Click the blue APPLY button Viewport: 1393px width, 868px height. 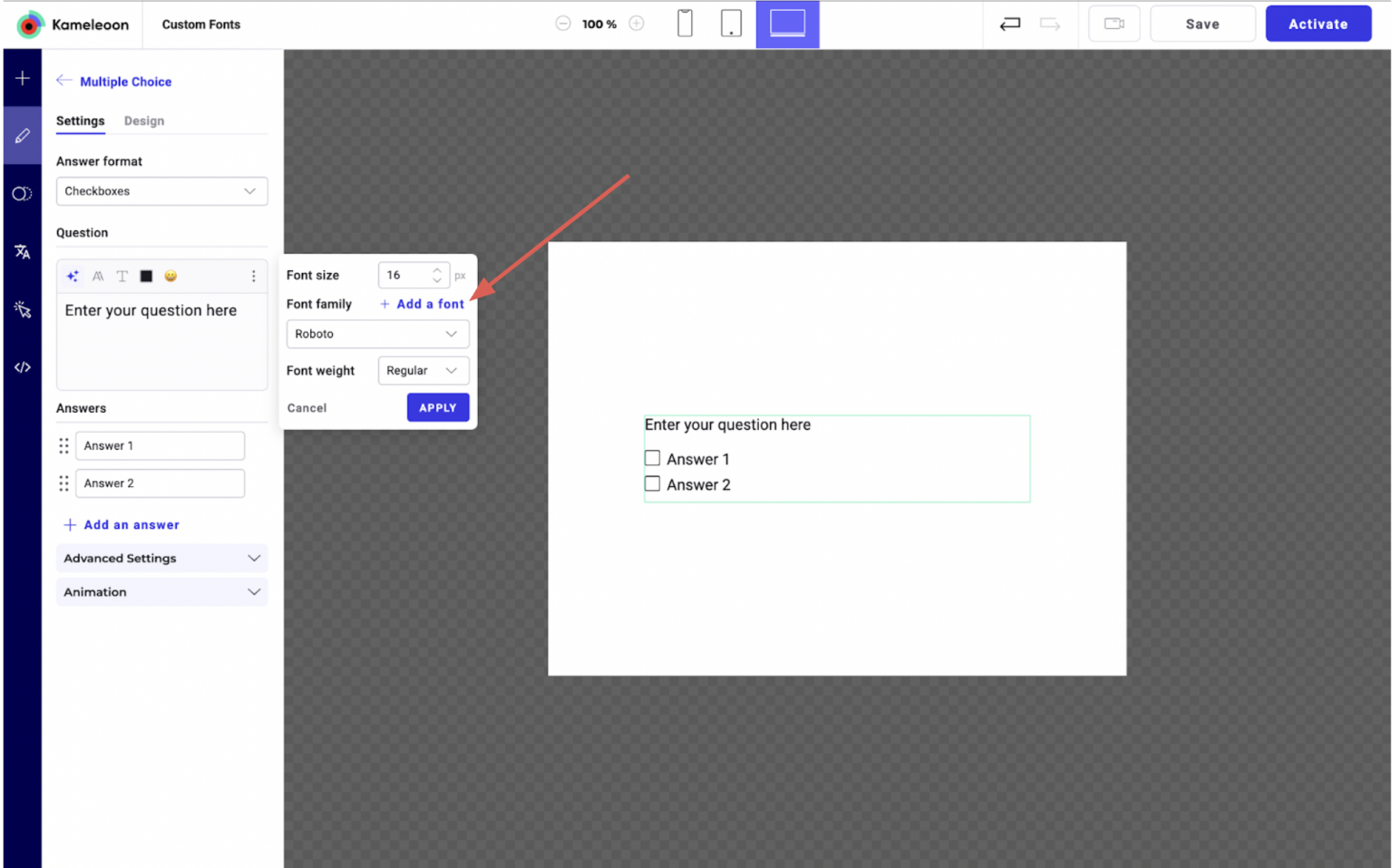[437, 407]
